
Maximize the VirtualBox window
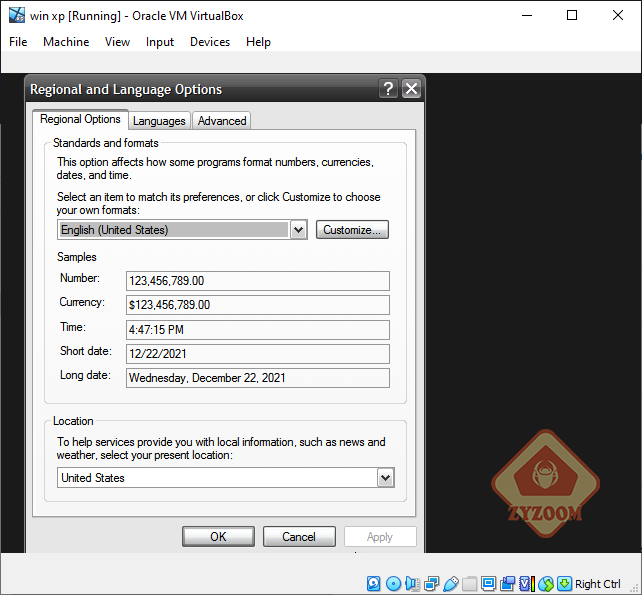point(572,16)
